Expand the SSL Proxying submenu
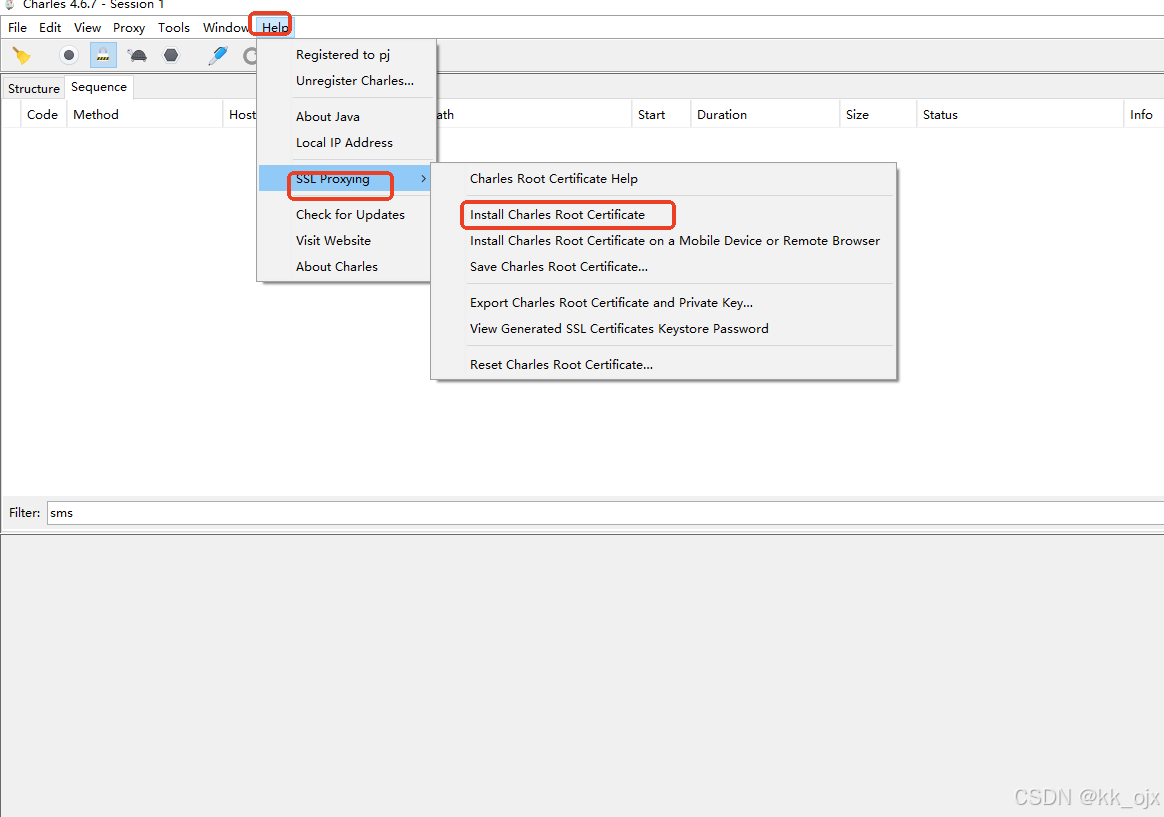 point(345,179)
